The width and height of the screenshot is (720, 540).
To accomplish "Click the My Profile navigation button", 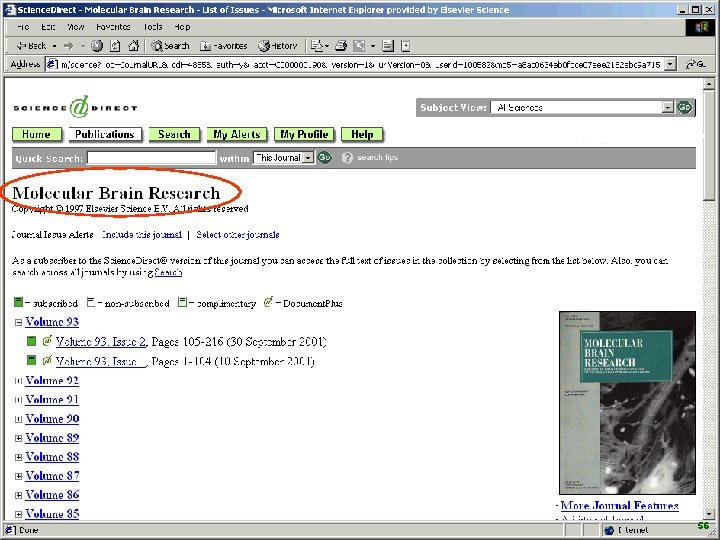I will coord(304,134).
